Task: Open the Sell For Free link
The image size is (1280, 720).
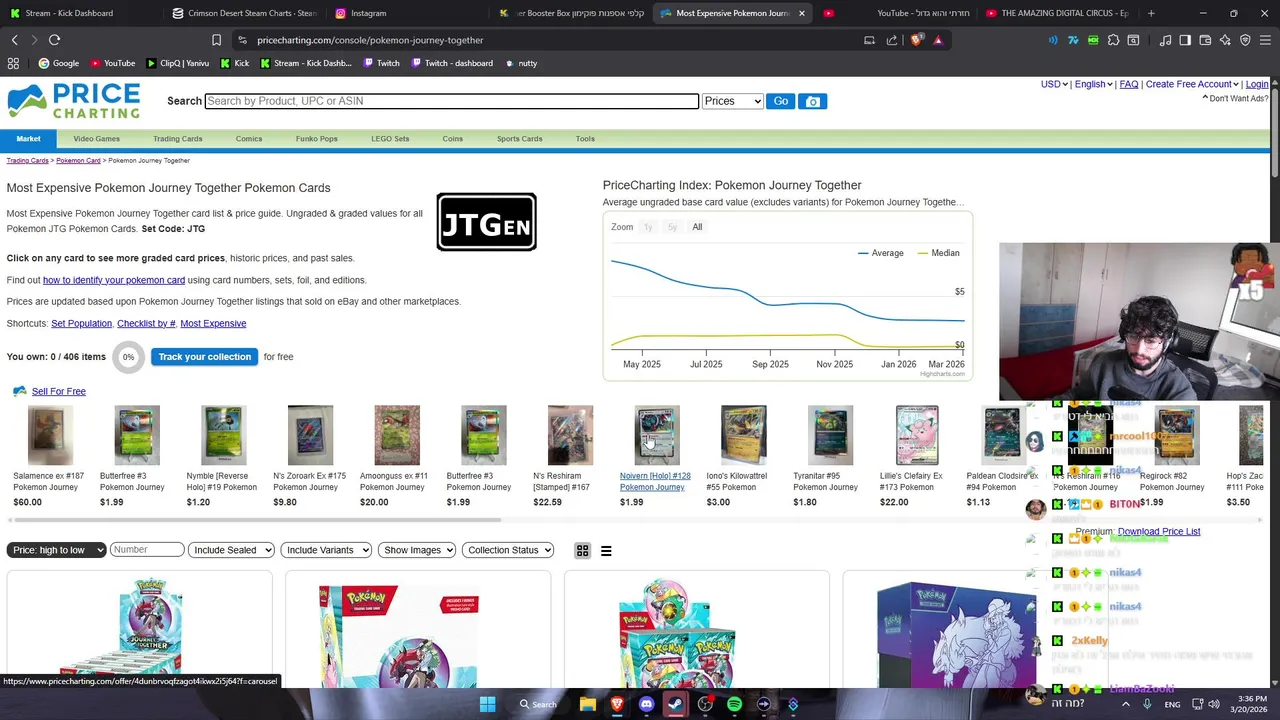Action: (x=59, y=391)
